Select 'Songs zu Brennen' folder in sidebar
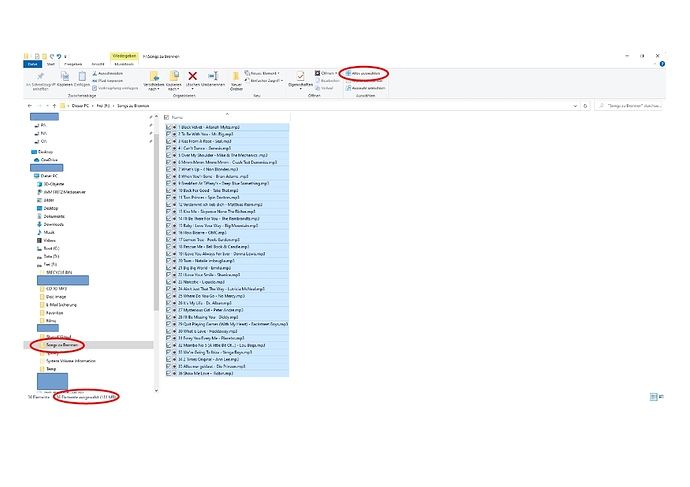 tap(62, 345)
